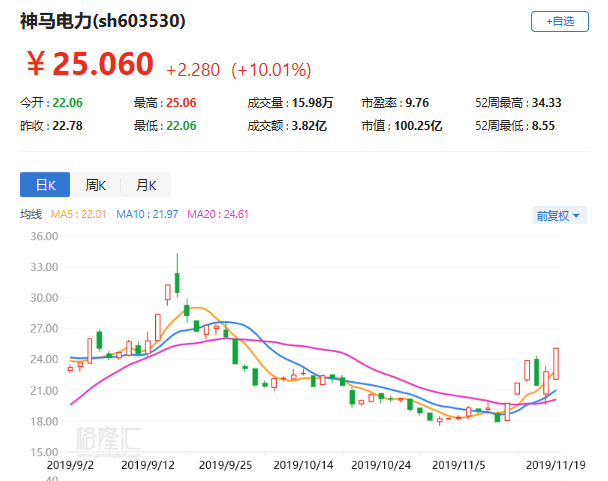The image size is (608, 481).
Task: Click the 21.00 y-axis label
Action: (x=44, y=391)
